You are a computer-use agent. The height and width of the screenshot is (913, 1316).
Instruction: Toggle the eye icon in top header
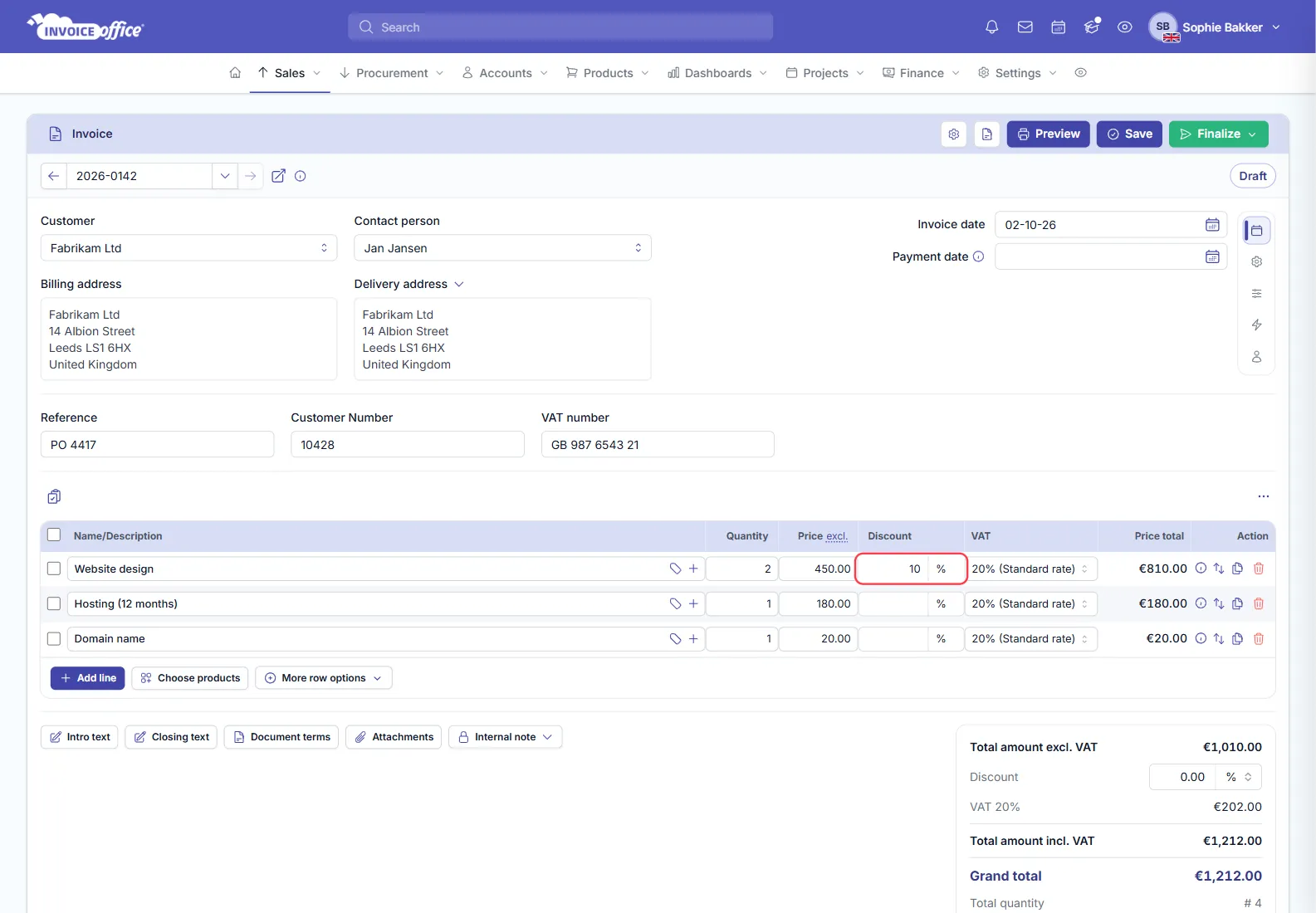1125,27
